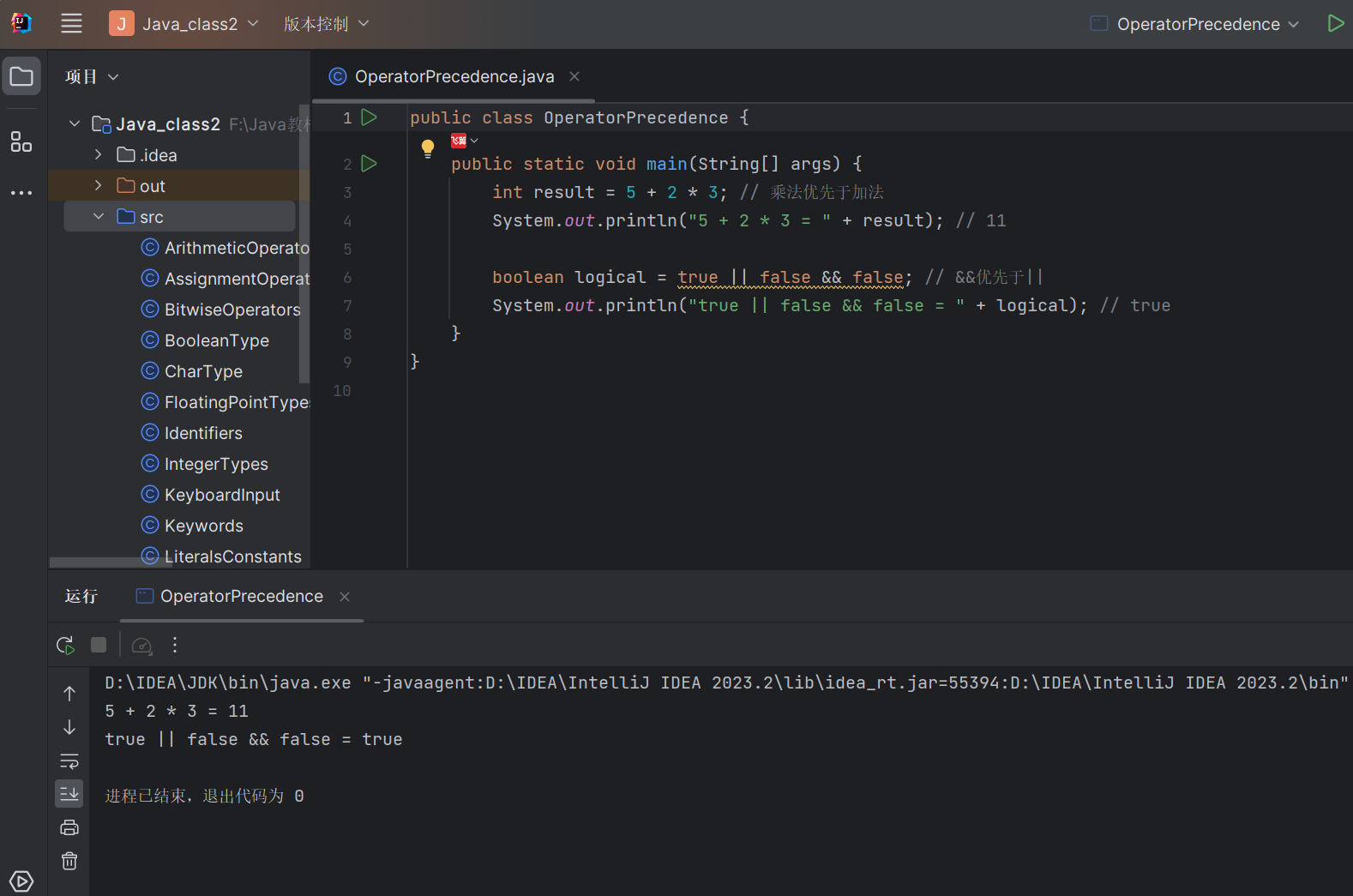This screenshot has height=896, width=1353.
Task: Open the OperatorPrecedence run configuration dropdown
Action: pos(1194,24)
